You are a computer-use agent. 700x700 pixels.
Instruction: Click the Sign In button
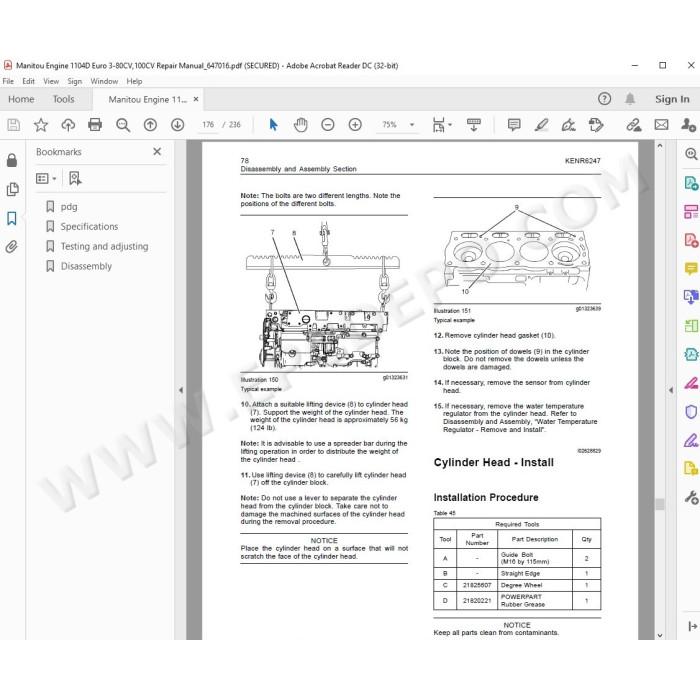point(672,99)
